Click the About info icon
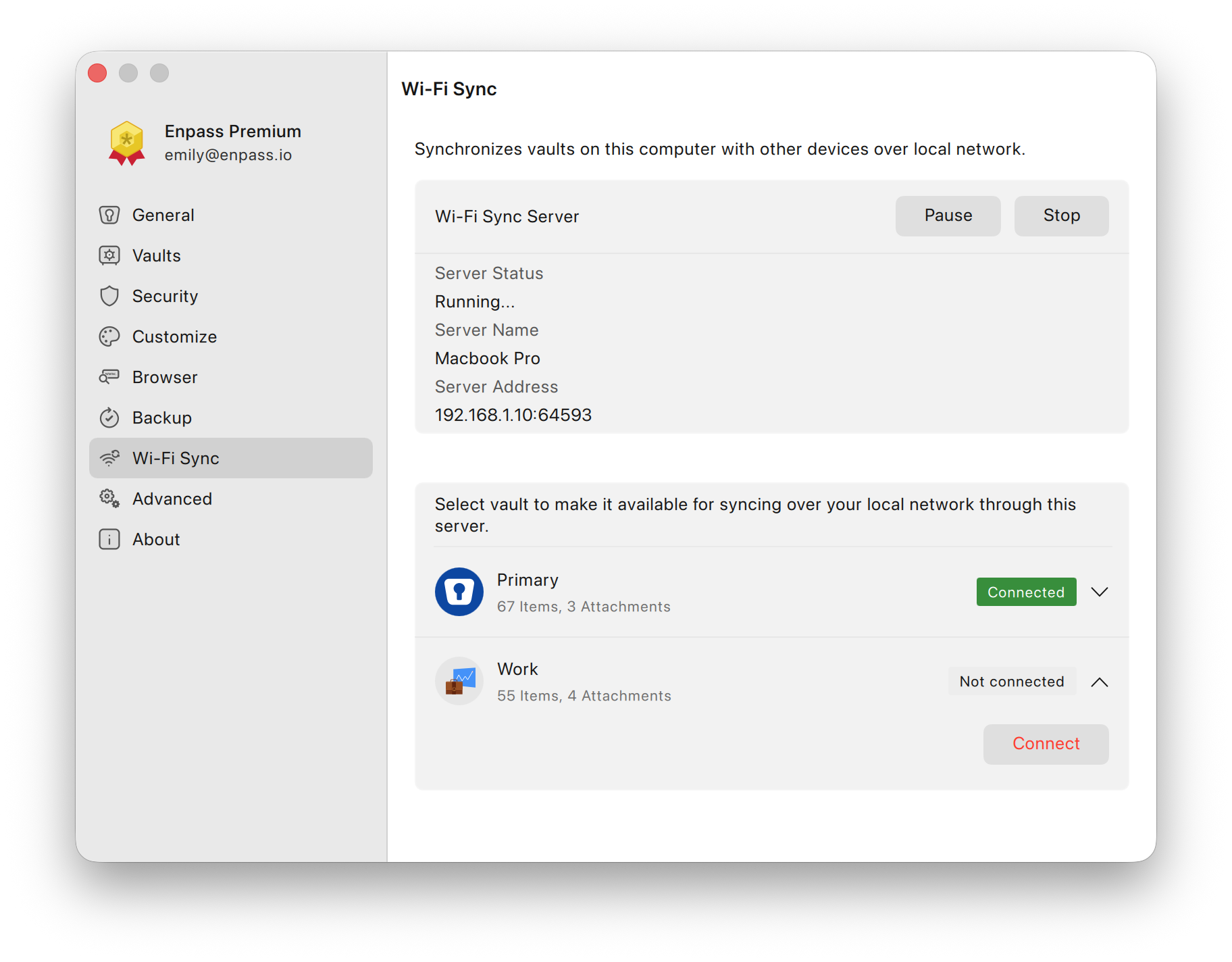The width and height of the screenshot is (1232, 962). [x=109, y=539]
